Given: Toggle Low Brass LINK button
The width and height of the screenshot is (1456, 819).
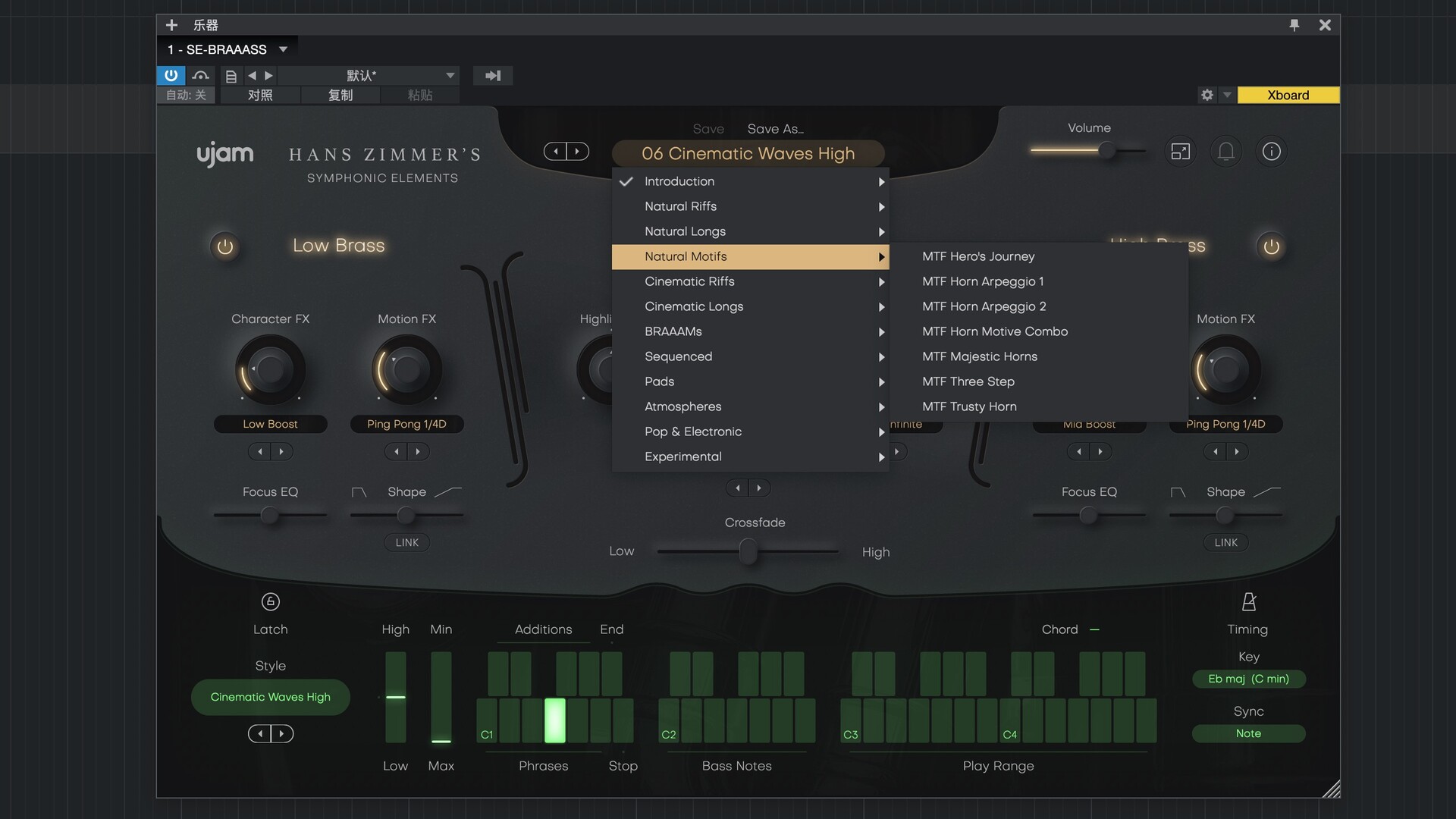Looking at the screenshot, I should pos(407,542).
